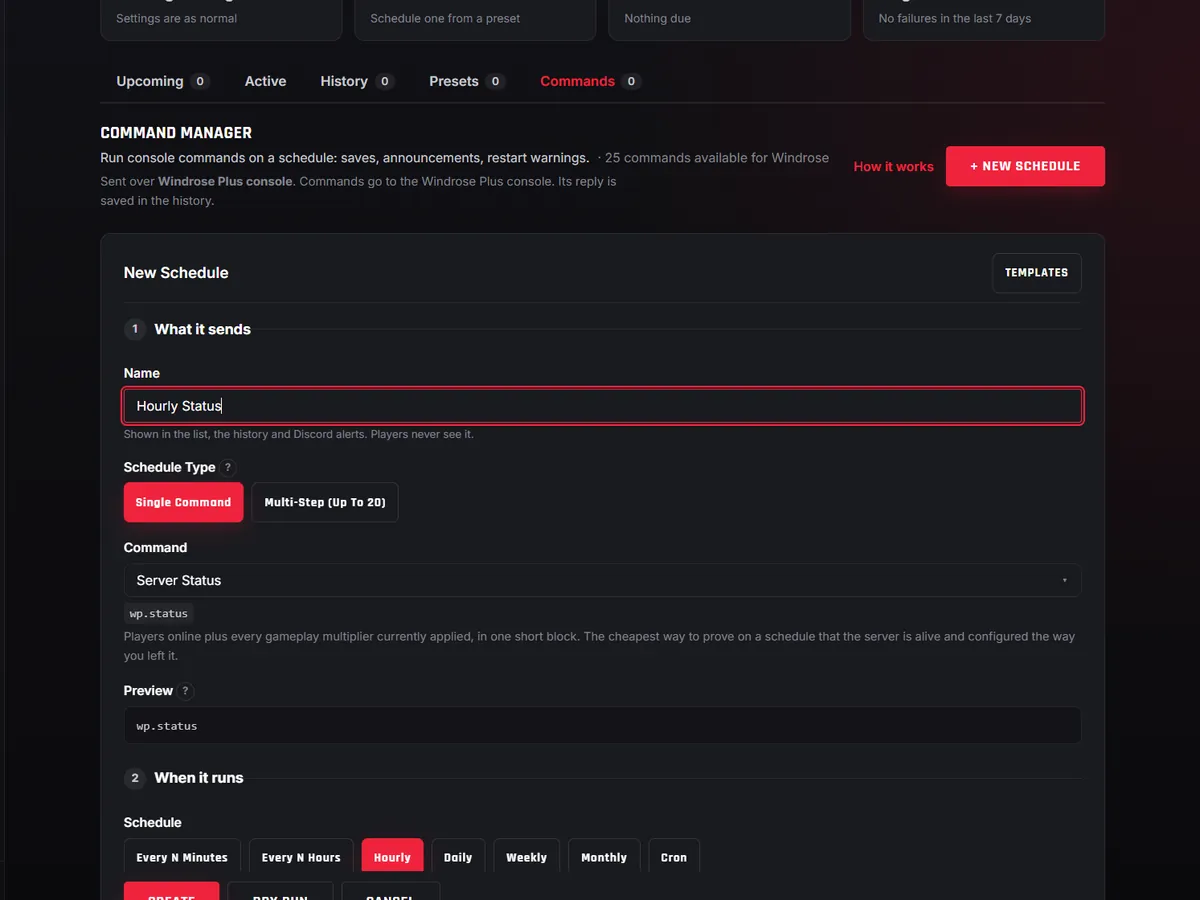Click the COMMAND MANAGER heading
The width and height of the screenshot is (1200, 900).
(176, 133)
